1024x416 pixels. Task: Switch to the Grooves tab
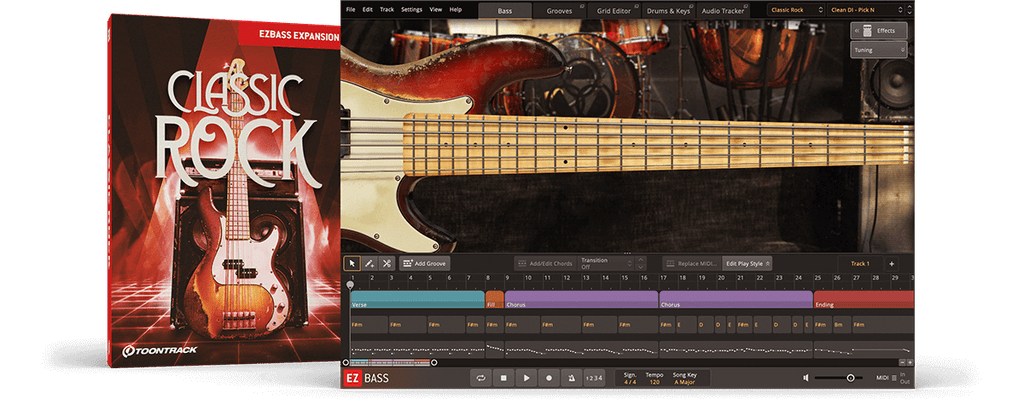click(x=559, y=10)
